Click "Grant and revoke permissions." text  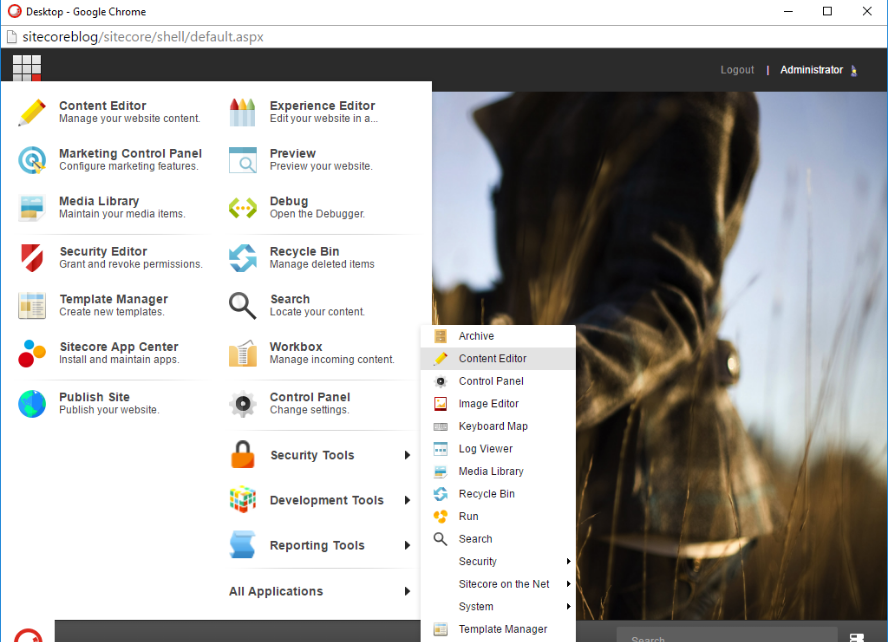click(131, 264)
